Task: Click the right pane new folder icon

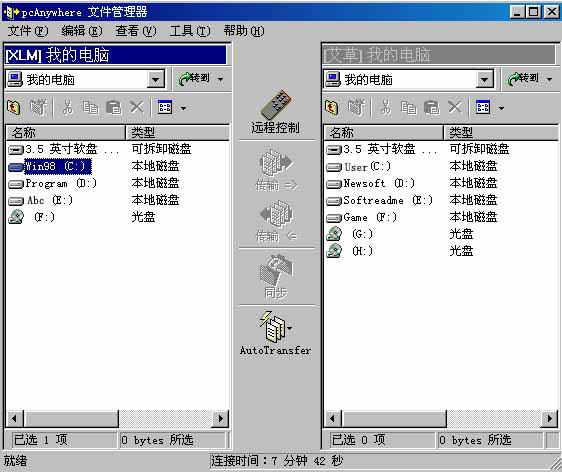Action: click(356, 107)
